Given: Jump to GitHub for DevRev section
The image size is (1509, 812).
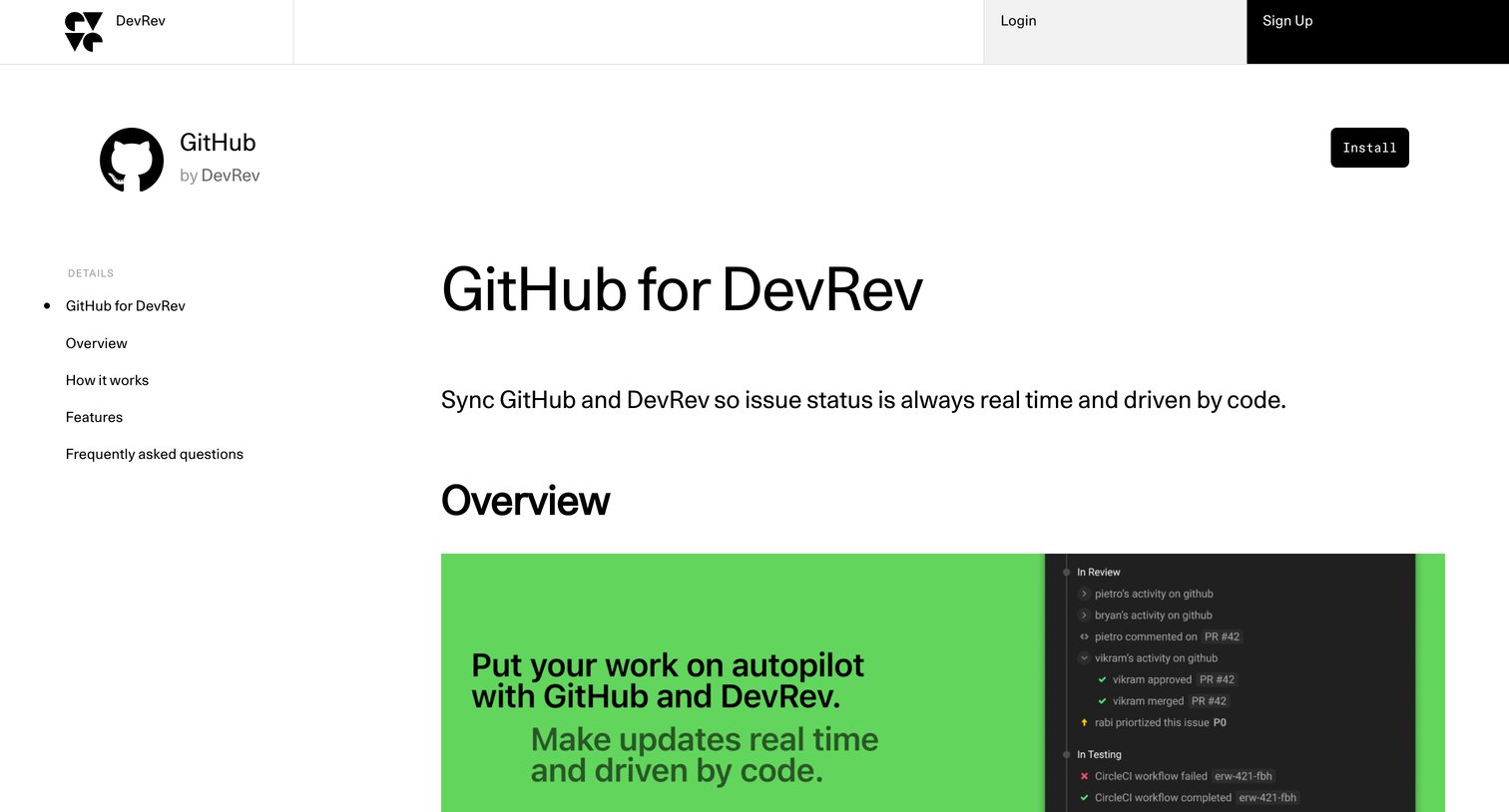Looking at the screenshot, I should click(x=126, y=306).
